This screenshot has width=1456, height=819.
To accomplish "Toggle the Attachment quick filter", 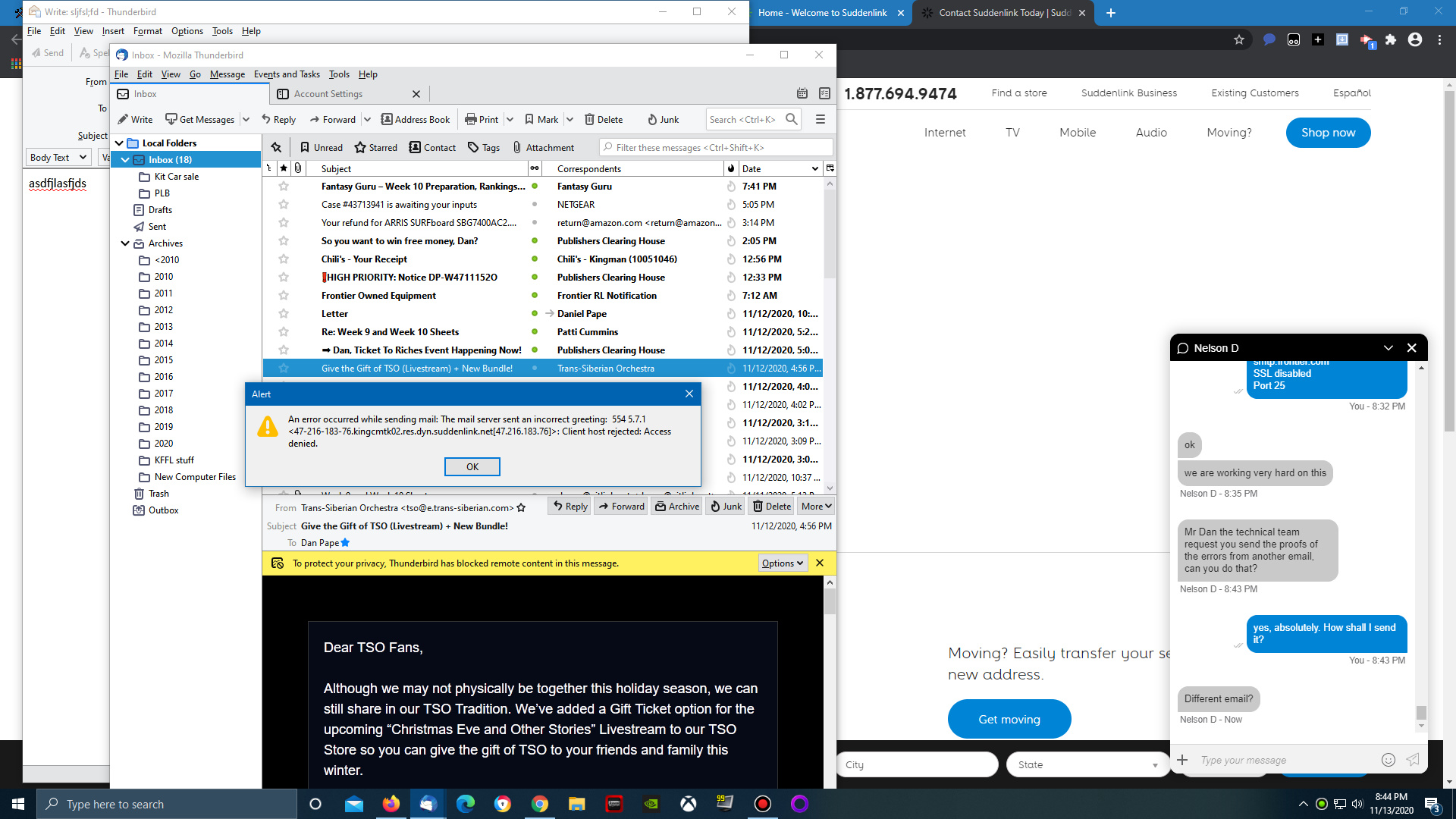I will pyautogui.click(x=543, y=147).
